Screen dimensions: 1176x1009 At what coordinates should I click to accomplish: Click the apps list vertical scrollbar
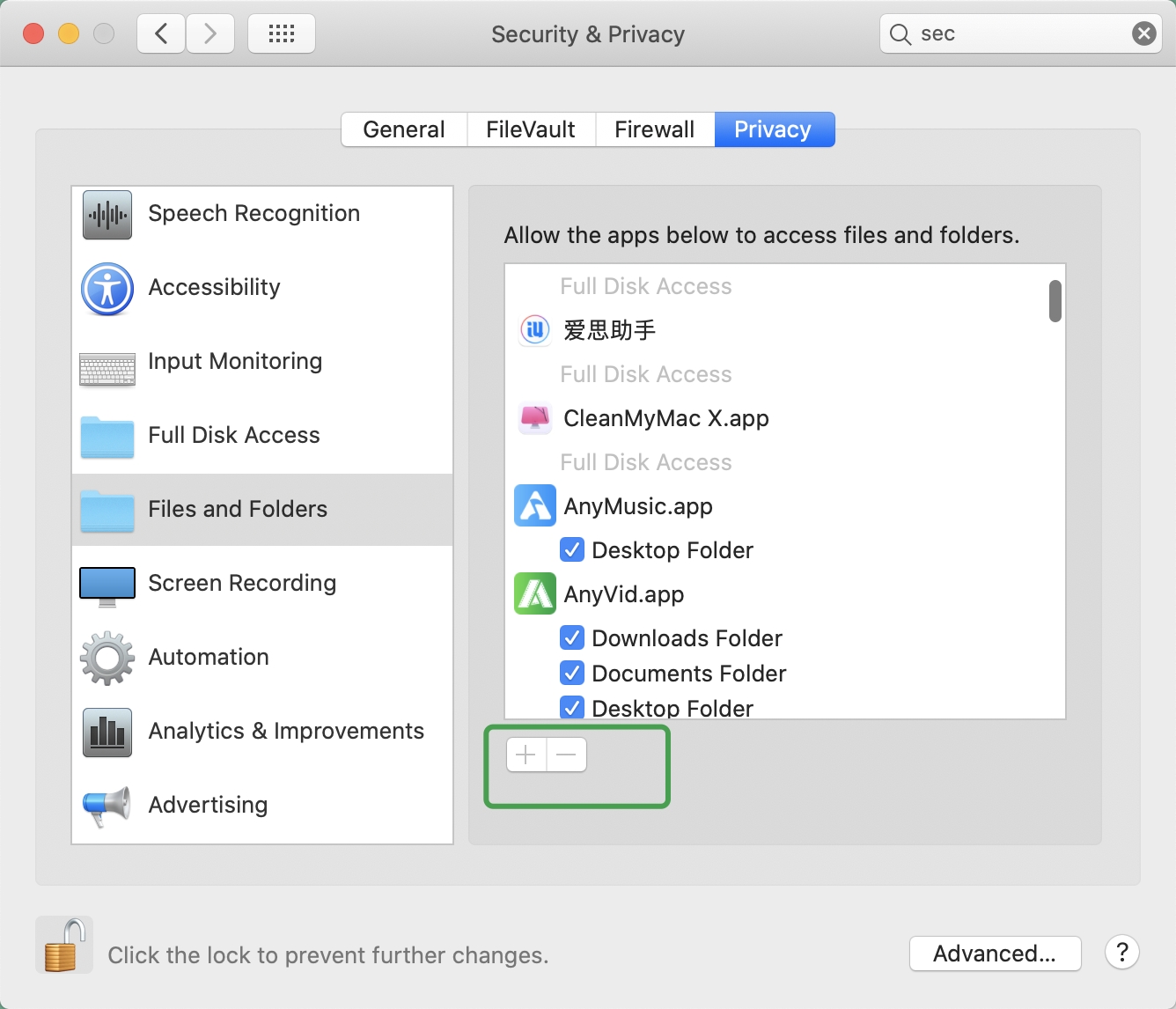(1055, 301)
